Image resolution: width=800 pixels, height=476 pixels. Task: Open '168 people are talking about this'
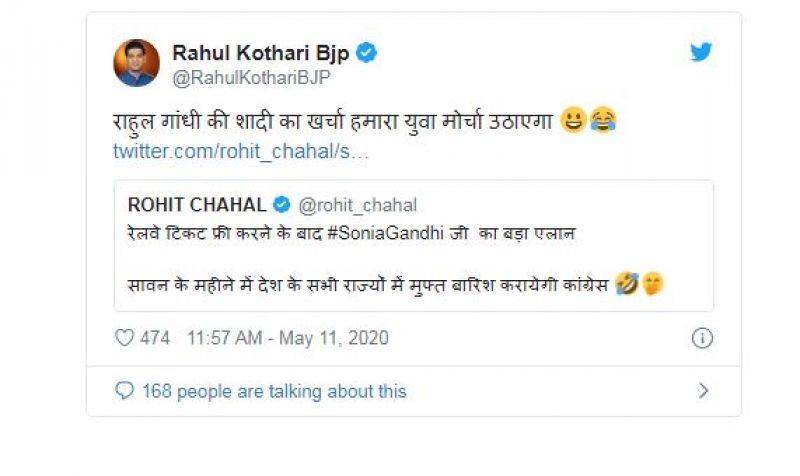click(x=274, y=390)
